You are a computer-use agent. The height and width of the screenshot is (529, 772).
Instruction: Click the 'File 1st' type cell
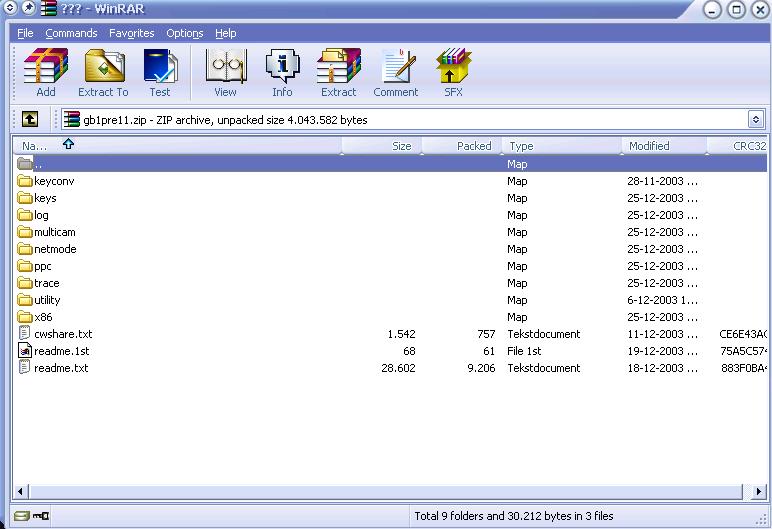pos(524,351)
